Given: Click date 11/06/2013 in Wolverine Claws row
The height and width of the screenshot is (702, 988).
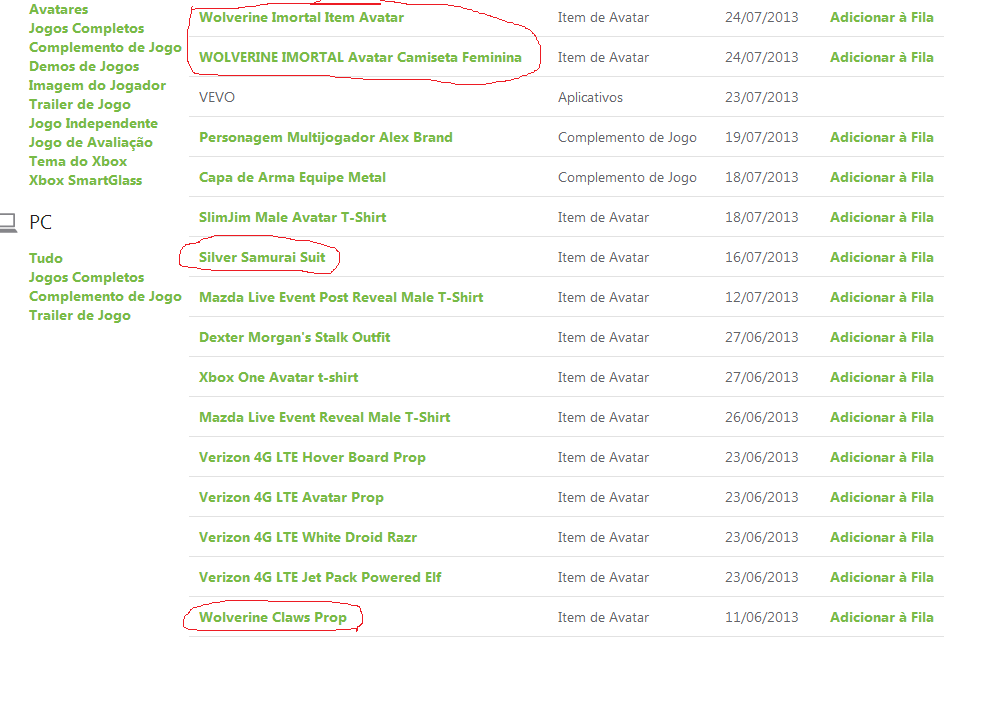Looking at the screenshot, I should [x=762, y=618].
